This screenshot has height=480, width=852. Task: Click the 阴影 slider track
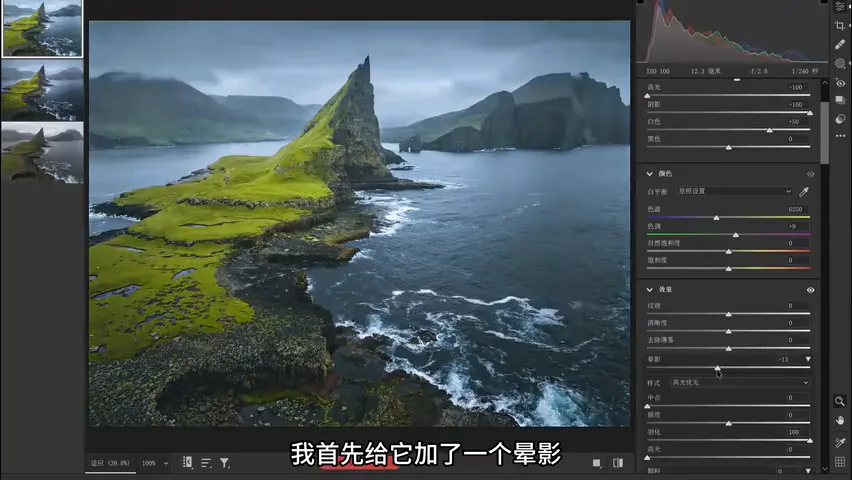(729, 113)
